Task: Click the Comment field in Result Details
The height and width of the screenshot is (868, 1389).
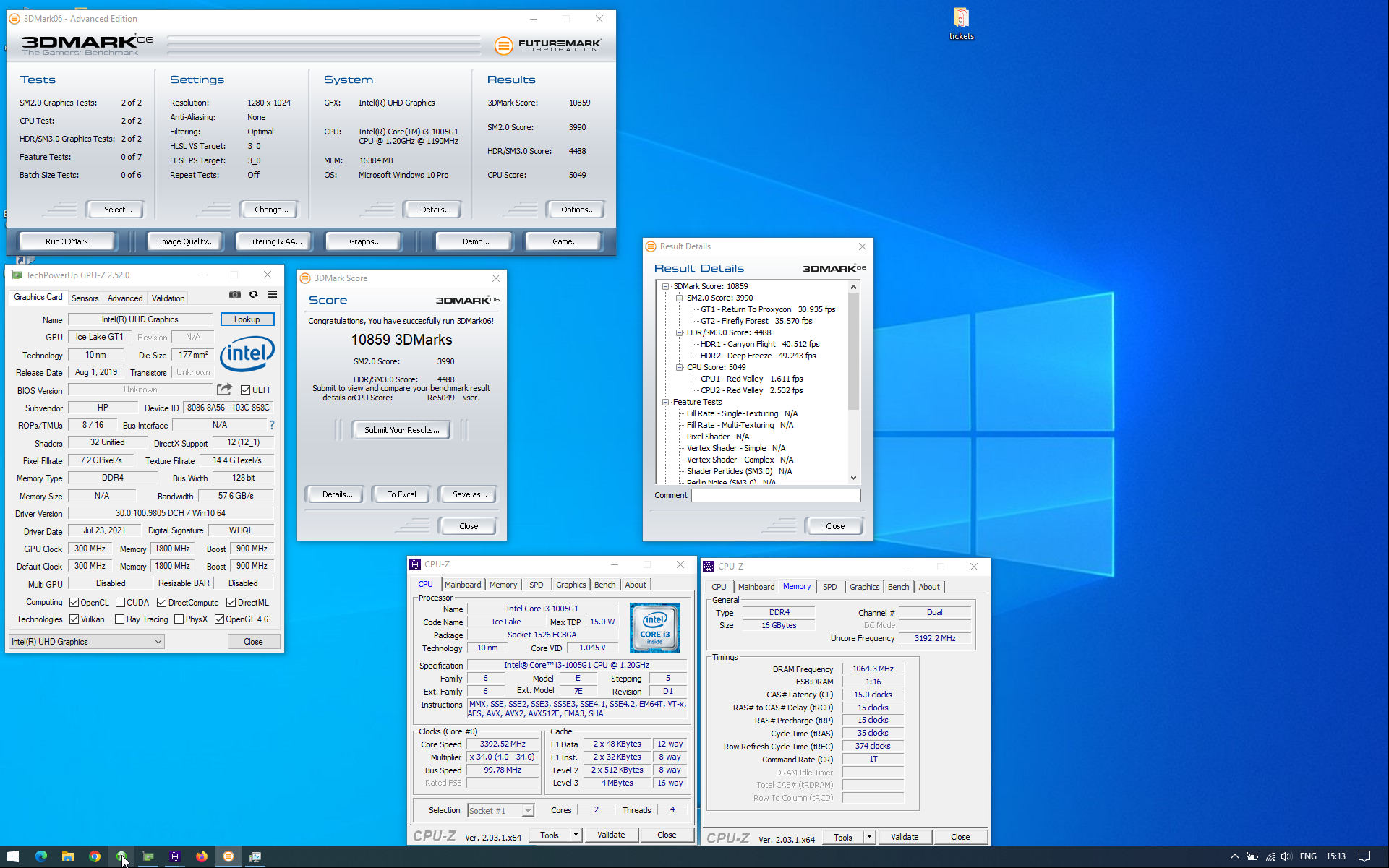Action: (x=776, y=495)
